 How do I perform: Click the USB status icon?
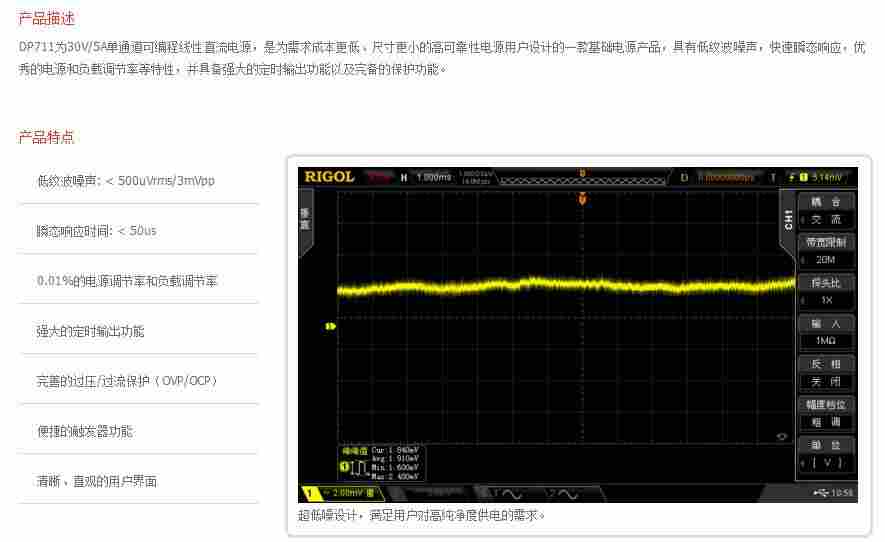[x=821, y=493]
